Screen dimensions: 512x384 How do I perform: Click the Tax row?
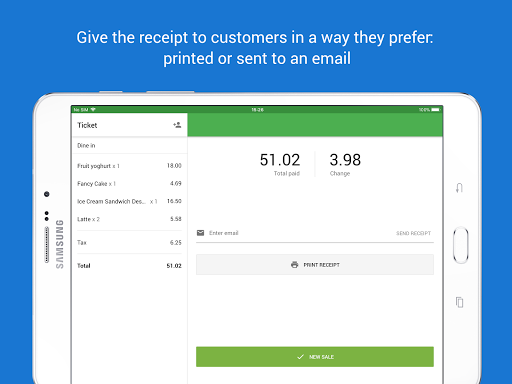tap(129, 242)
